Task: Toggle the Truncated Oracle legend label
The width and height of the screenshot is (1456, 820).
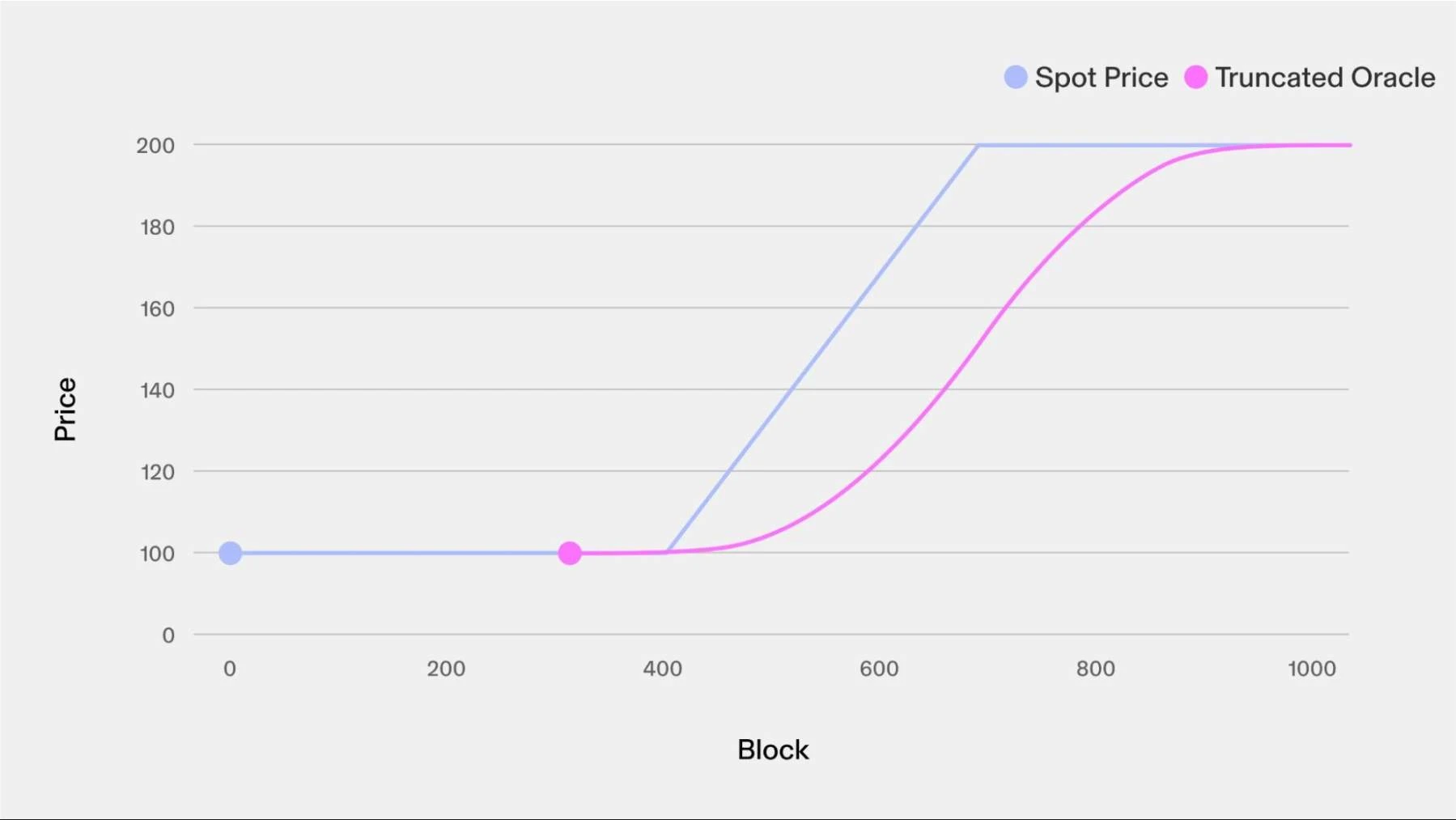Action: click(x=1325, y=78)
